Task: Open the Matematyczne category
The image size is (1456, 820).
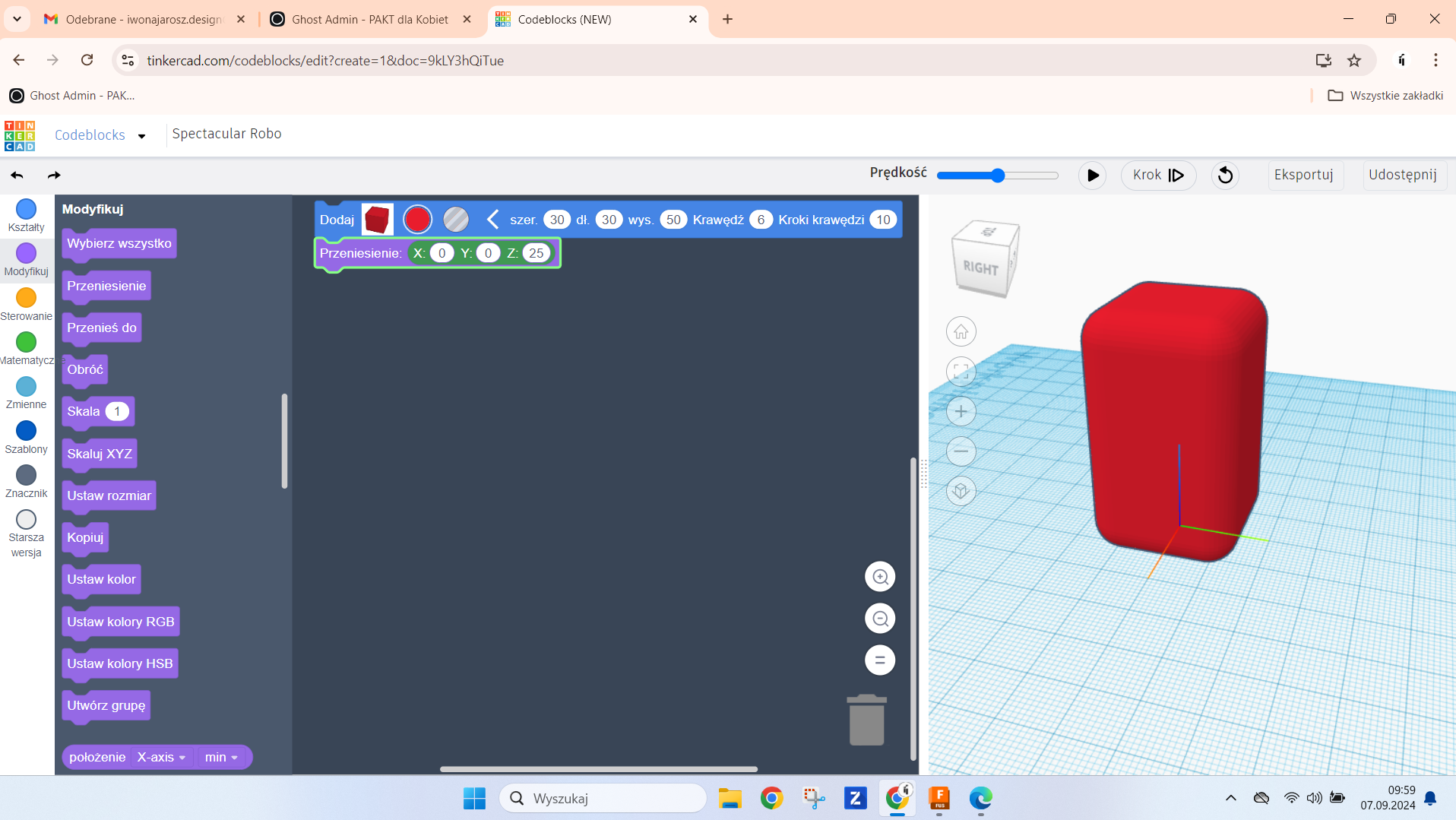Action: point(26,349)
